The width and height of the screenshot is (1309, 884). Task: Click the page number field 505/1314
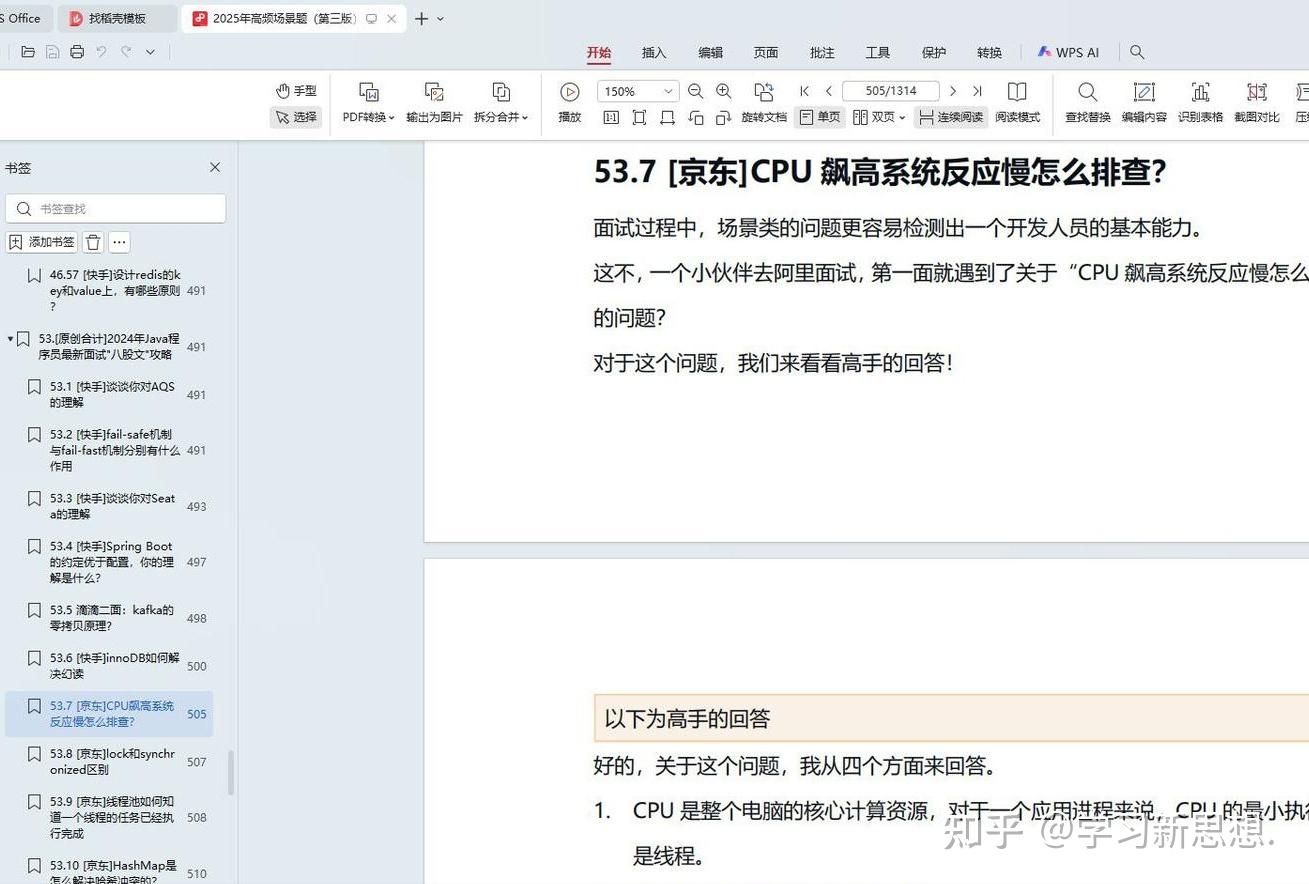[891, 91]
